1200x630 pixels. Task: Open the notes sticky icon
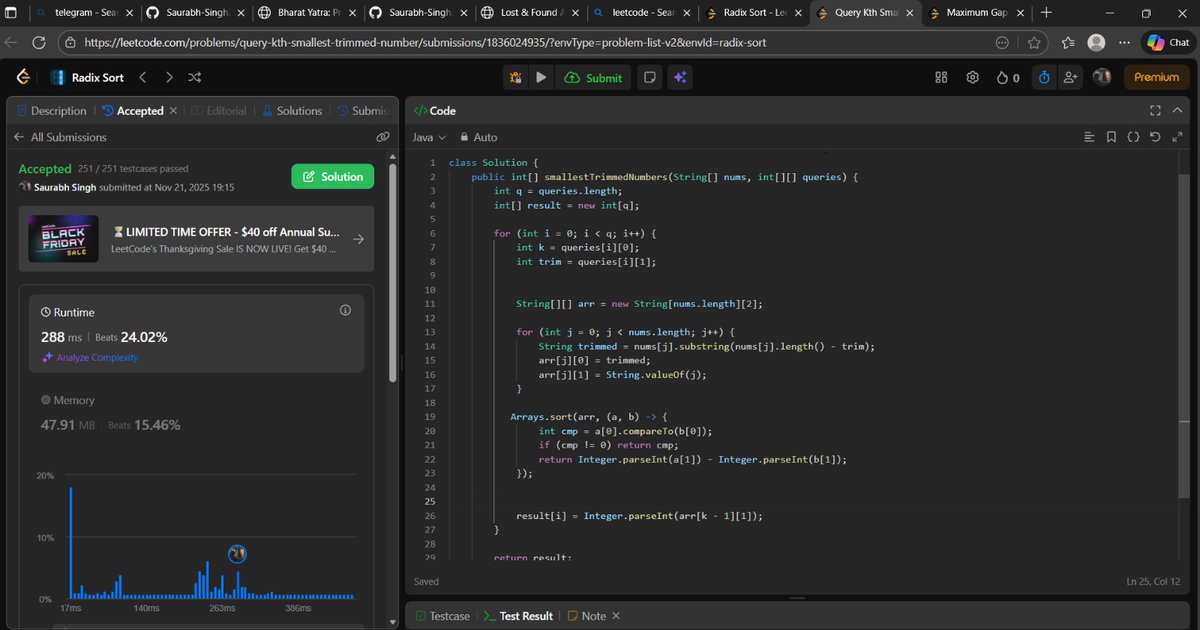point(650,77)
